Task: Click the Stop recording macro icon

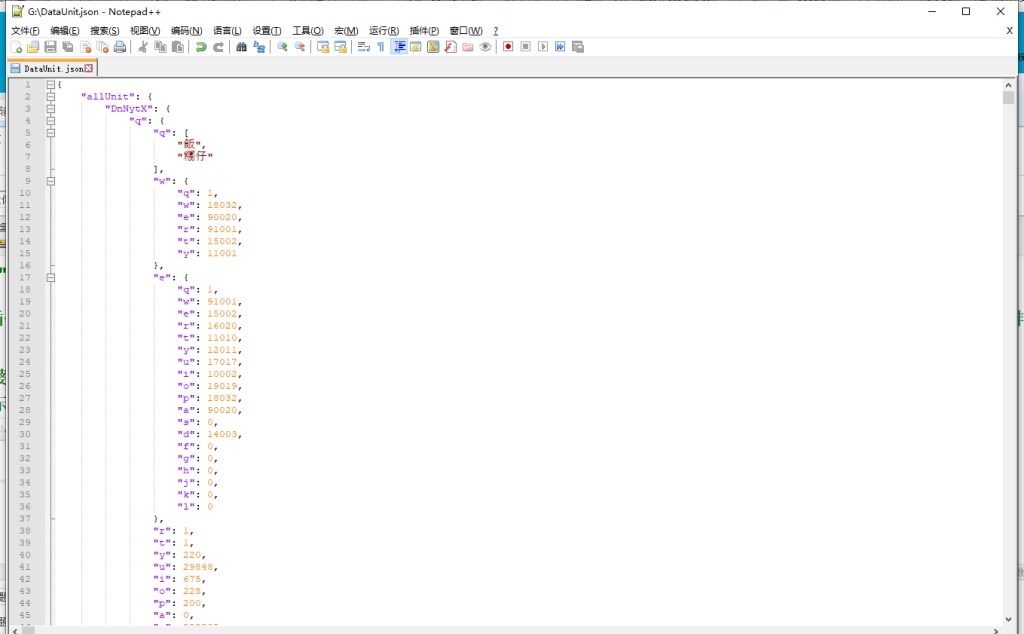Action: 526,47
